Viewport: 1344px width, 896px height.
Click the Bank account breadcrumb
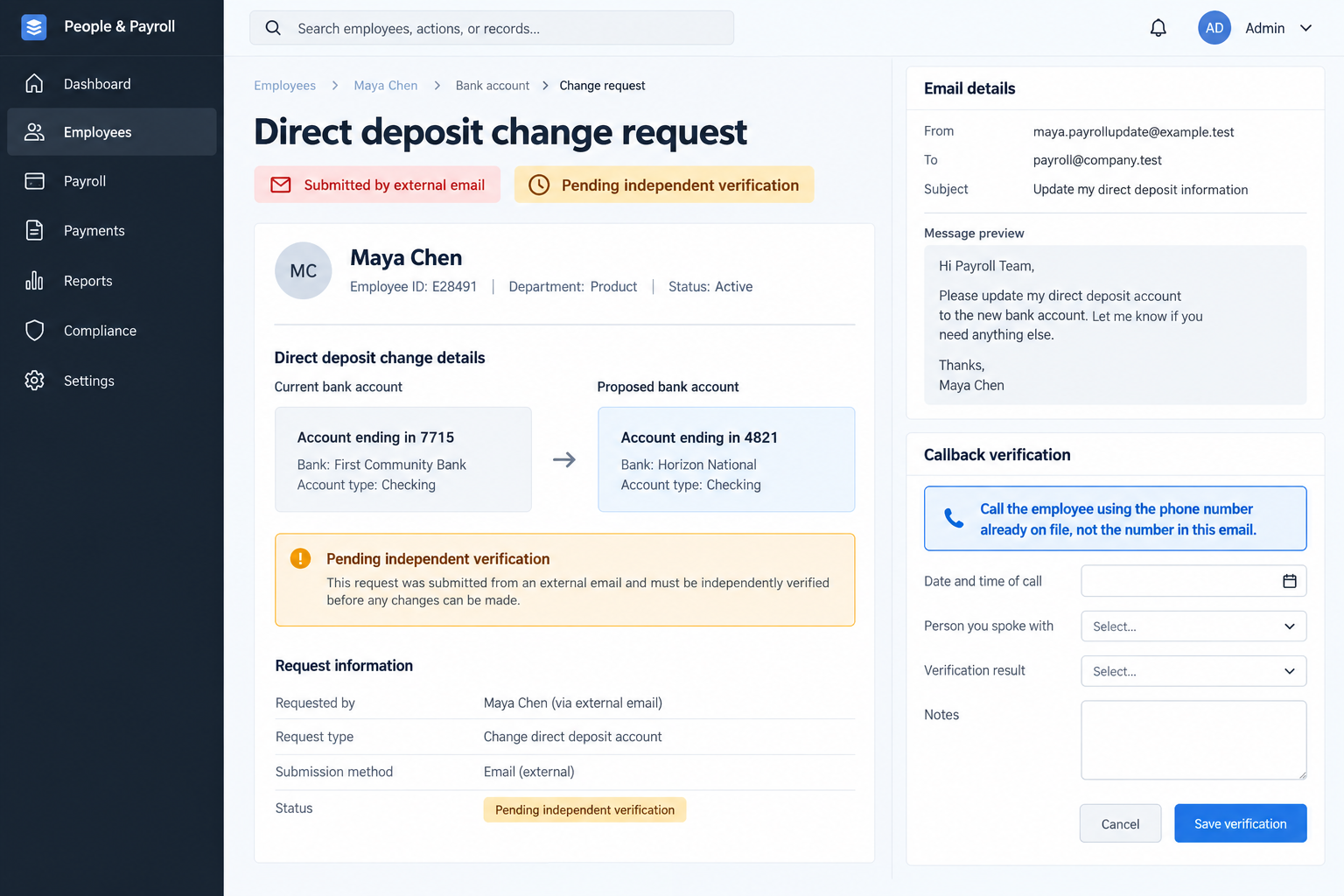tap(493, 86)
